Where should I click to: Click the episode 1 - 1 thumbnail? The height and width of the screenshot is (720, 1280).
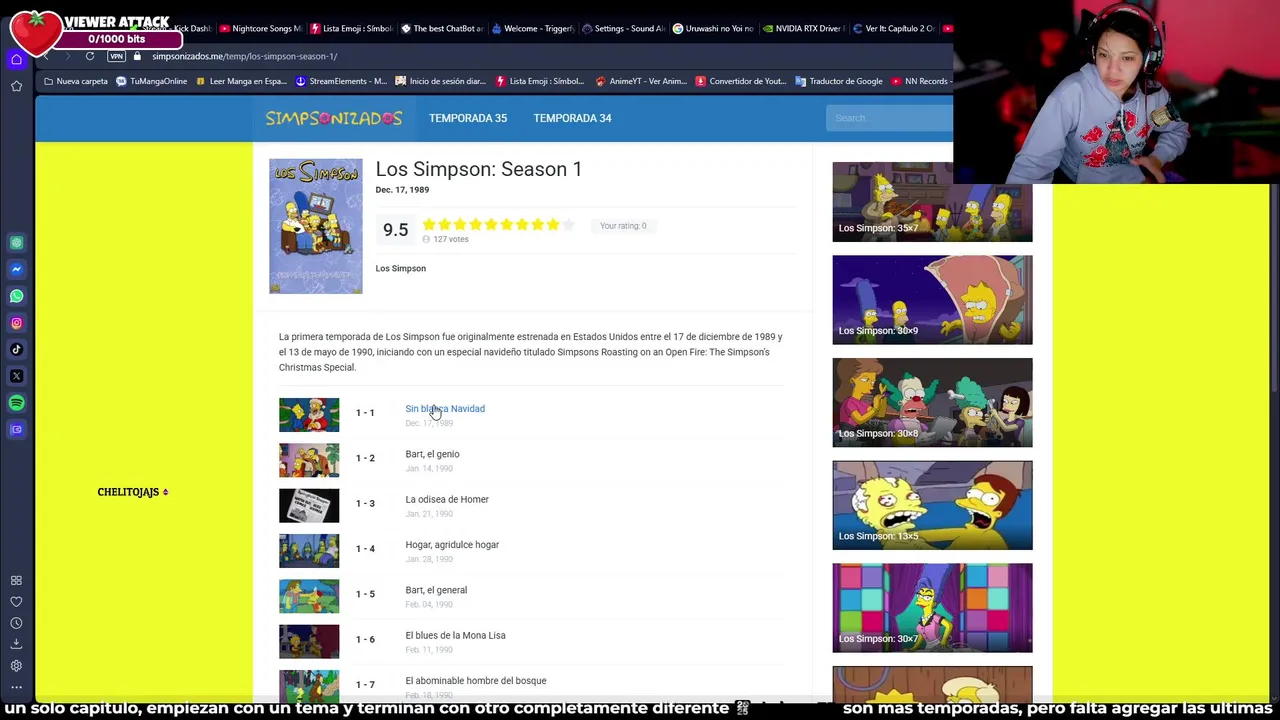point(309,415)
